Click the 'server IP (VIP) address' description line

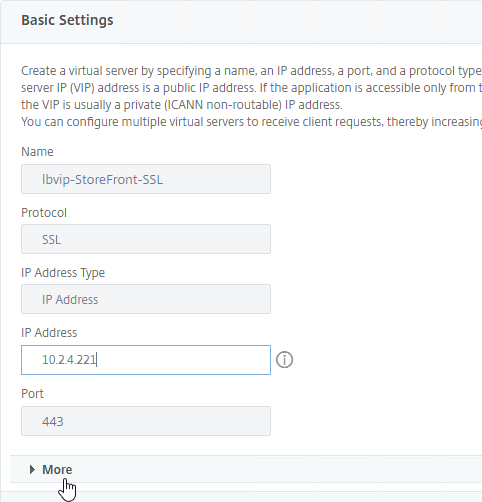point(252,88)
